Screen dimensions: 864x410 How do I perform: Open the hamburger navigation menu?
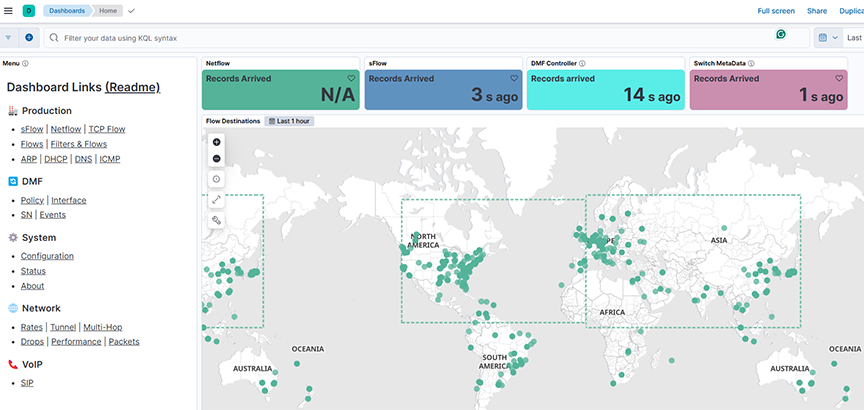pyautogui.click(x=8, y=10)
